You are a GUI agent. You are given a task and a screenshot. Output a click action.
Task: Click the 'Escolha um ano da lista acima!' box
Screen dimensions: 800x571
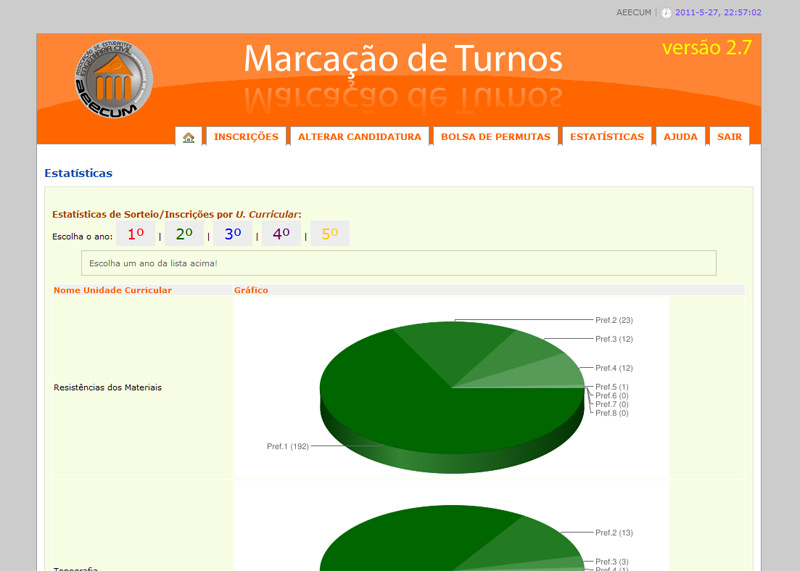pos(398,263)
